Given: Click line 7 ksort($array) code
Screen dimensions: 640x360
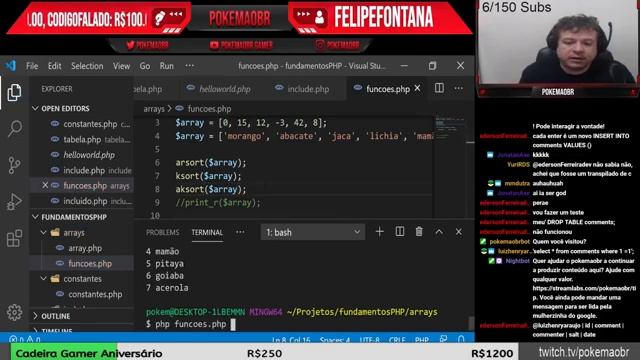Looking at the screenshot, I should 208,176.
